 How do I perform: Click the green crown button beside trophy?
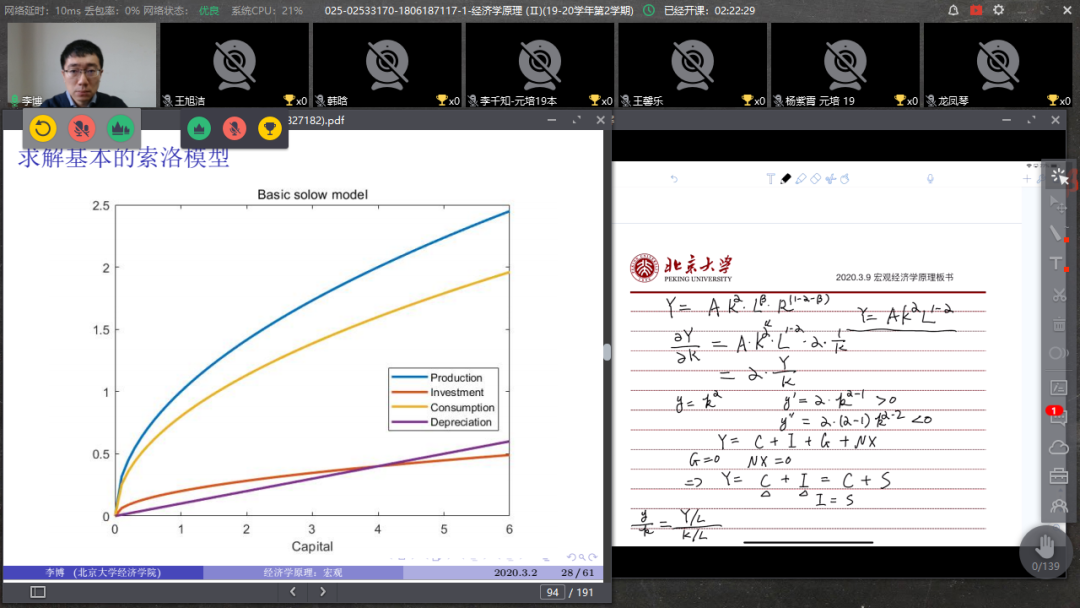(199, 128)
